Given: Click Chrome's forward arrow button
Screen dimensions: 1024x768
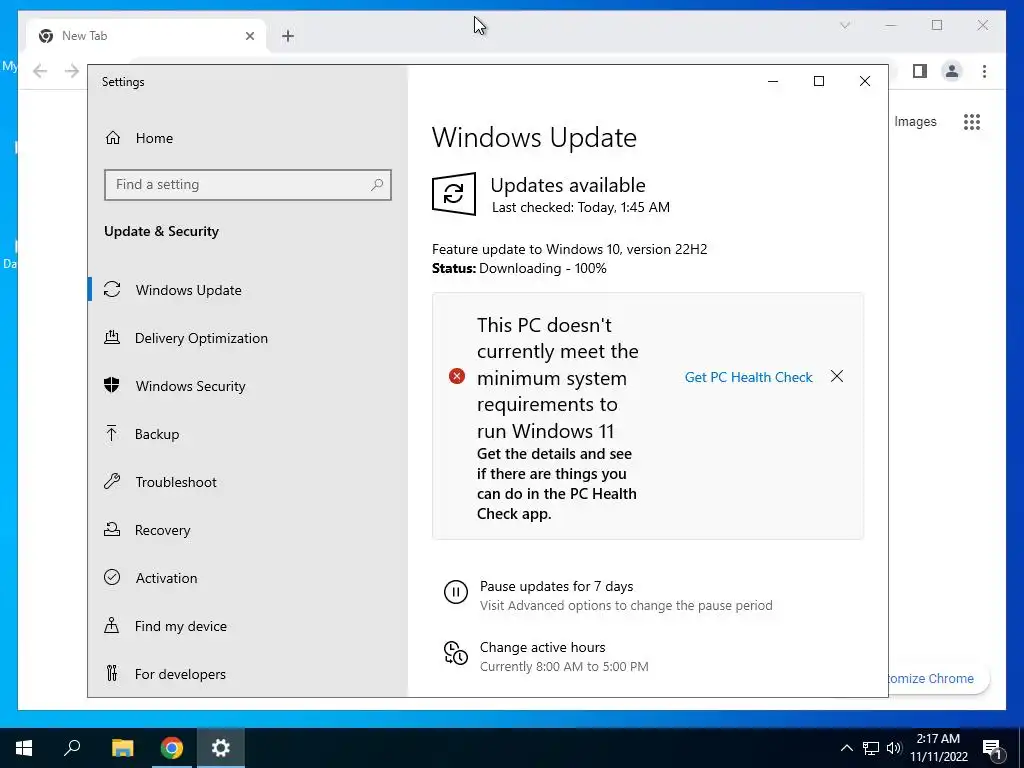Looking at the screenshot, I should (x=72, y=71).
